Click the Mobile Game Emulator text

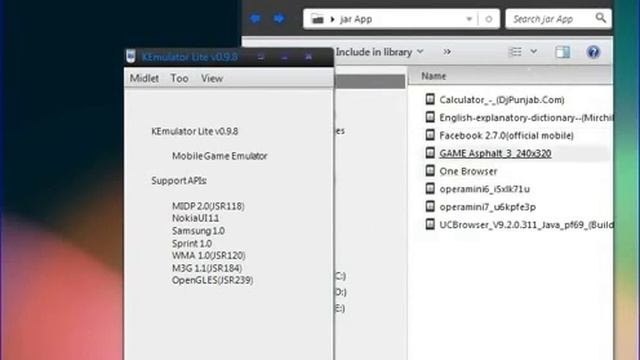click(220, 156)
